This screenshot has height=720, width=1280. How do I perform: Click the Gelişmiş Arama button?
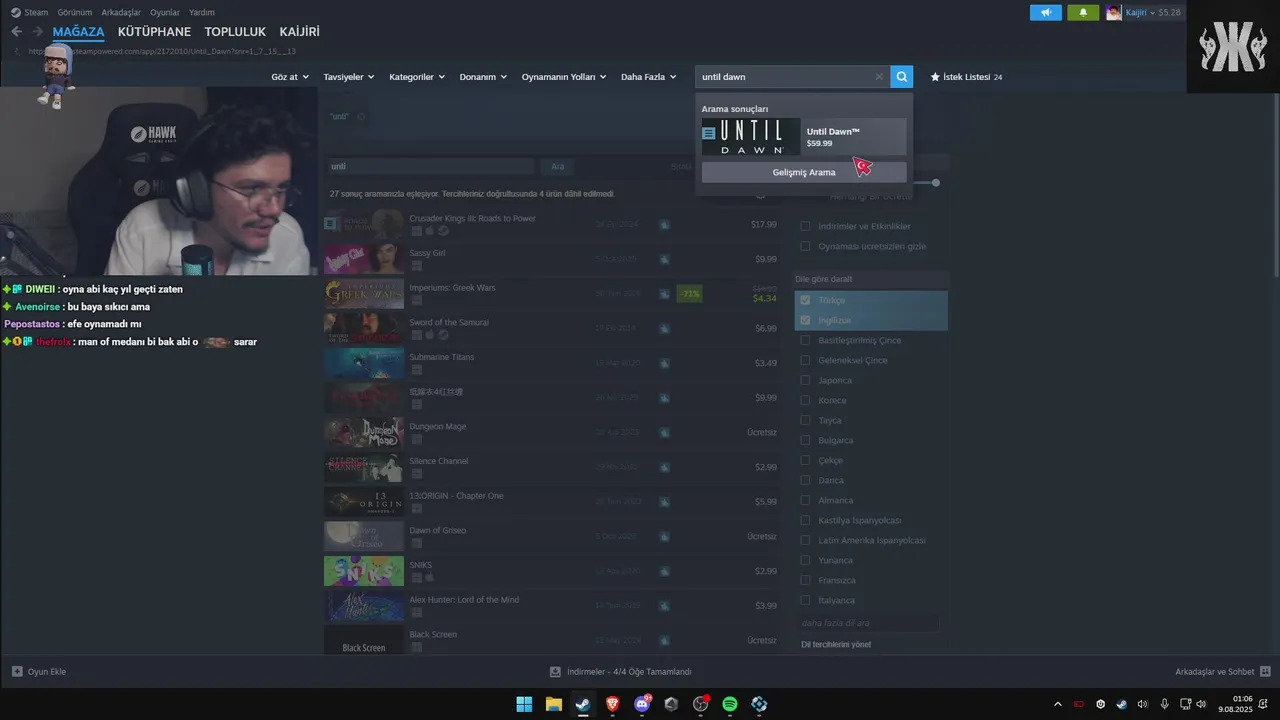[x=804, y=172]
